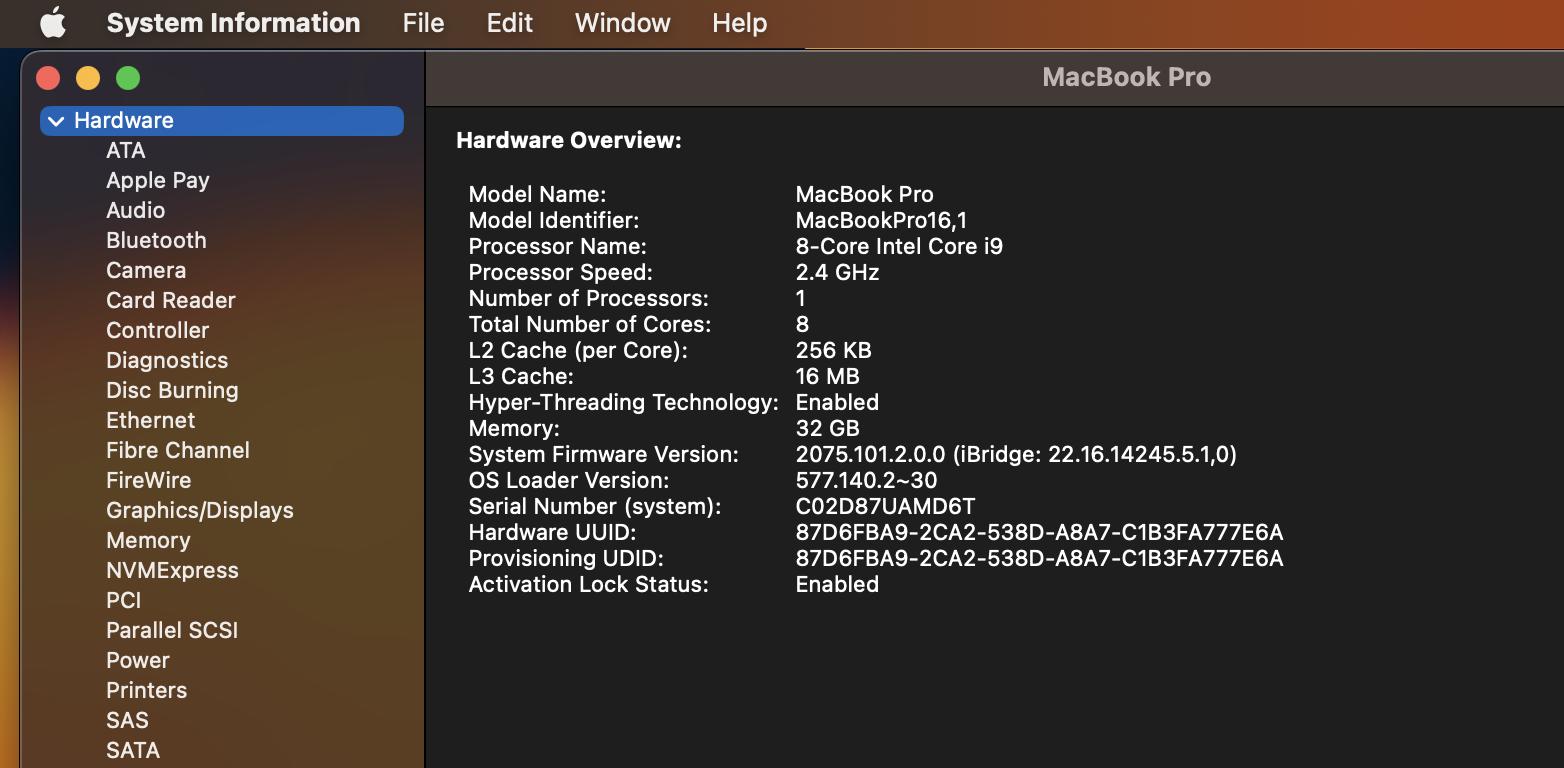1564x768 pixels.
Task: Click the Activation Lock Status Enabled value
Action: coord(837,584)
